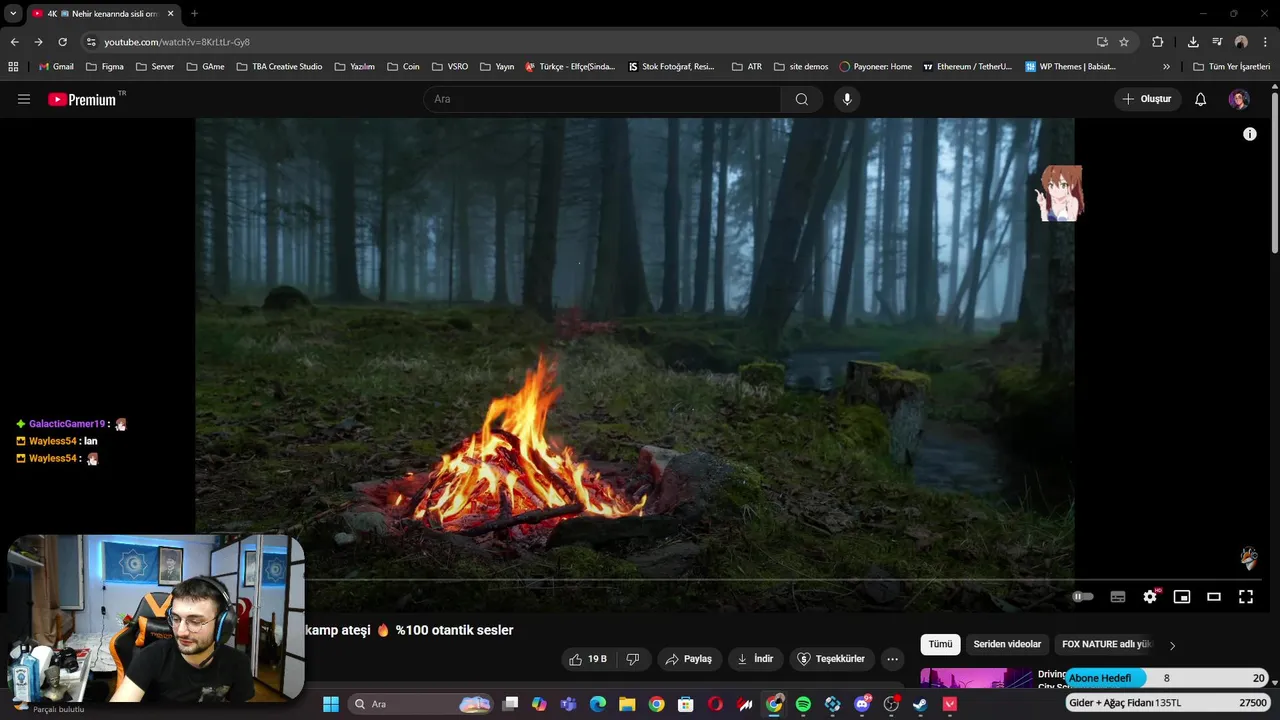The height and width of the screenshot is (720, 1280).
Task: Bookmark this page with the star
Action: tap(1124, 42)
